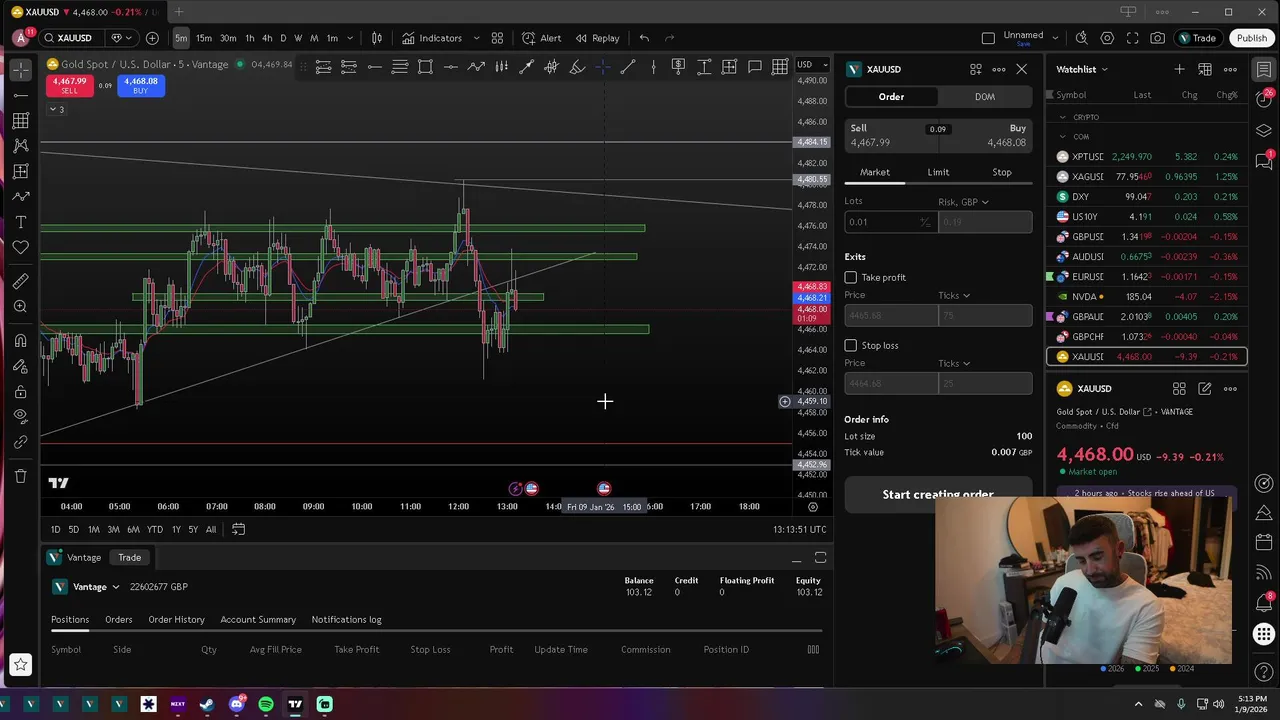The width and height of the screenshot is (1280, 720).
Task: Open the Risk, GBP unit dropdown
Action: (x=963, y=202)
